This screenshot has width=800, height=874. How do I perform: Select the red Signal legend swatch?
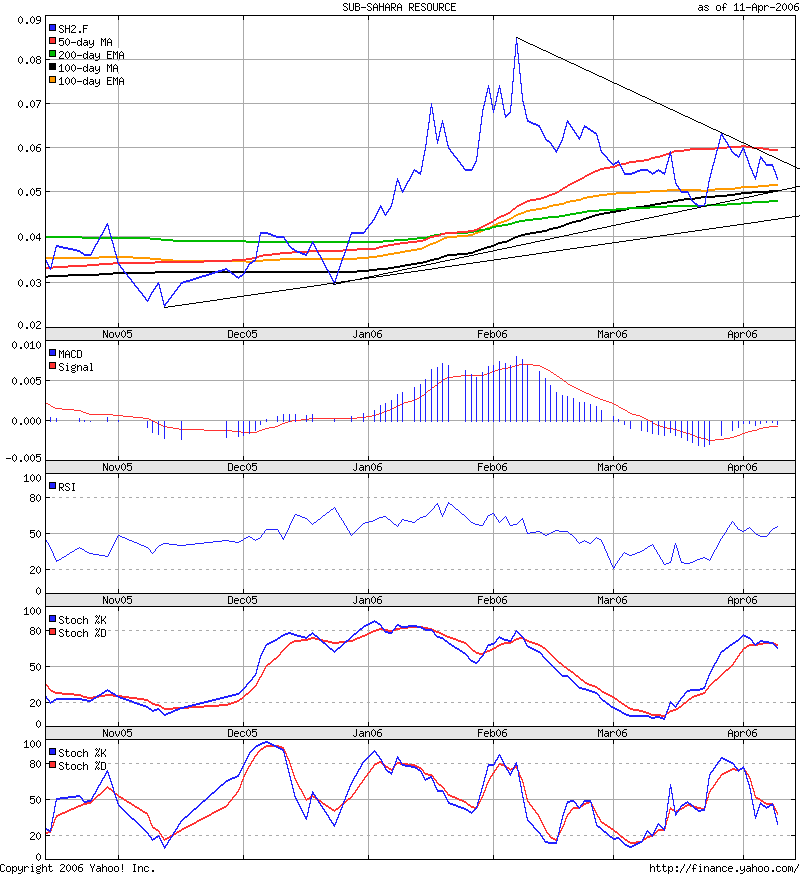click(x=53, y=367)
